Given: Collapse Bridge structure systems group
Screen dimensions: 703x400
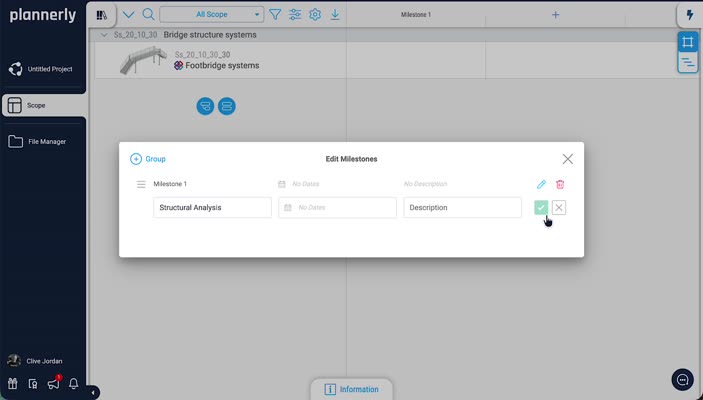Looking at the screenshot, I should 104,35.
